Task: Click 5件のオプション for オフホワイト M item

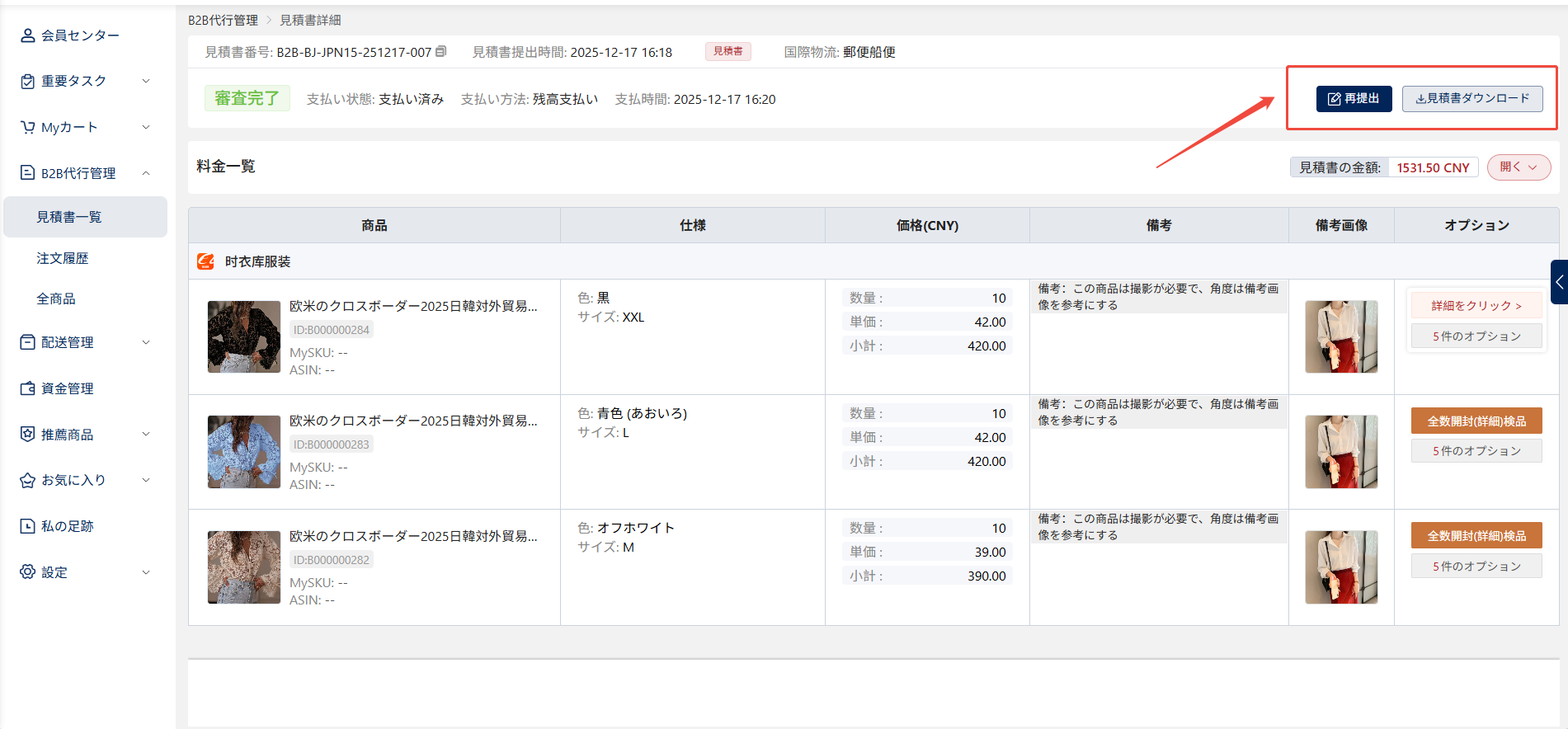Action: 1476,566
